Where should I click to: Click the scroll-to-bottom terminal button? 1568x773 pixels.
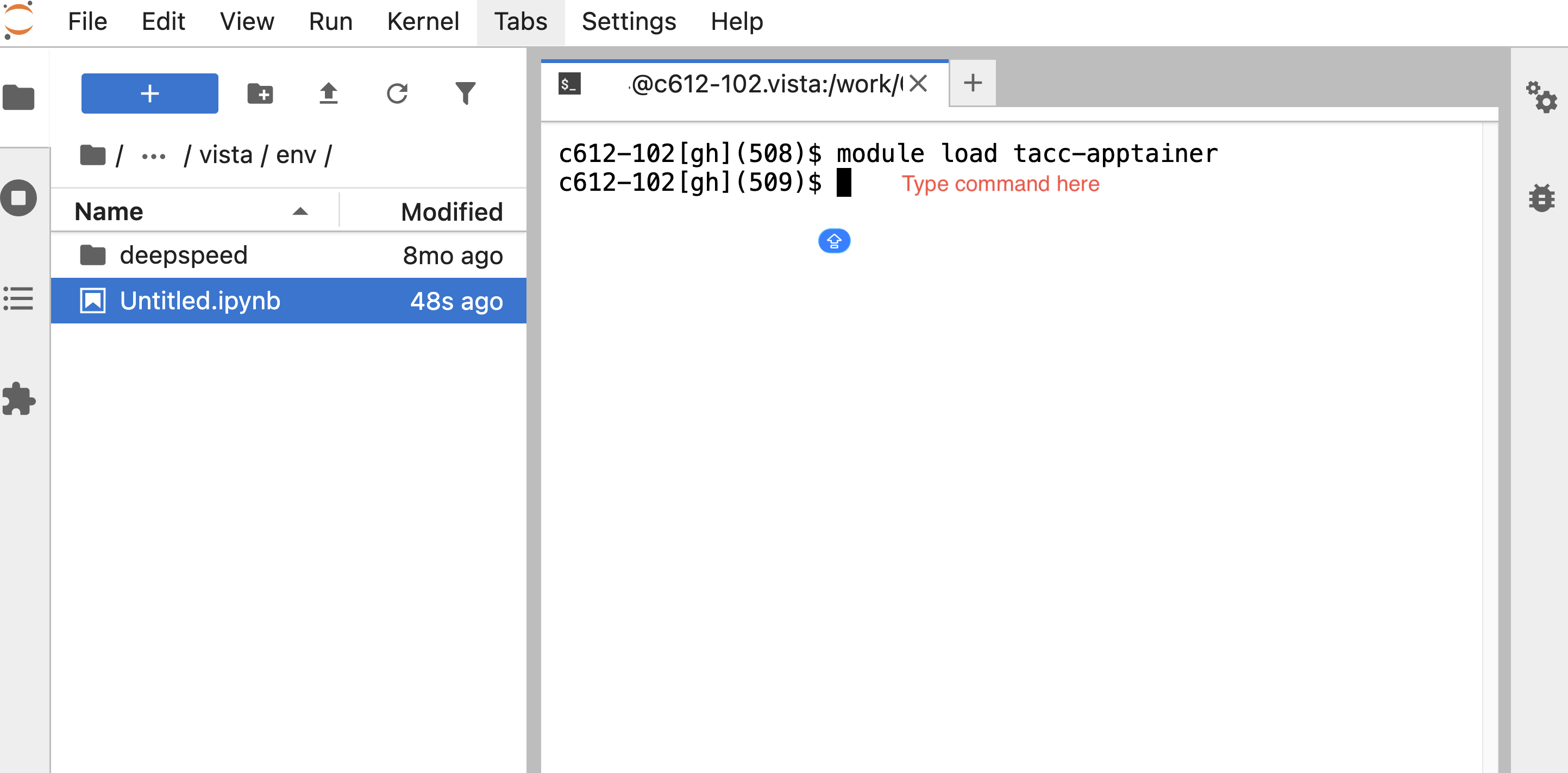point(835,241)
